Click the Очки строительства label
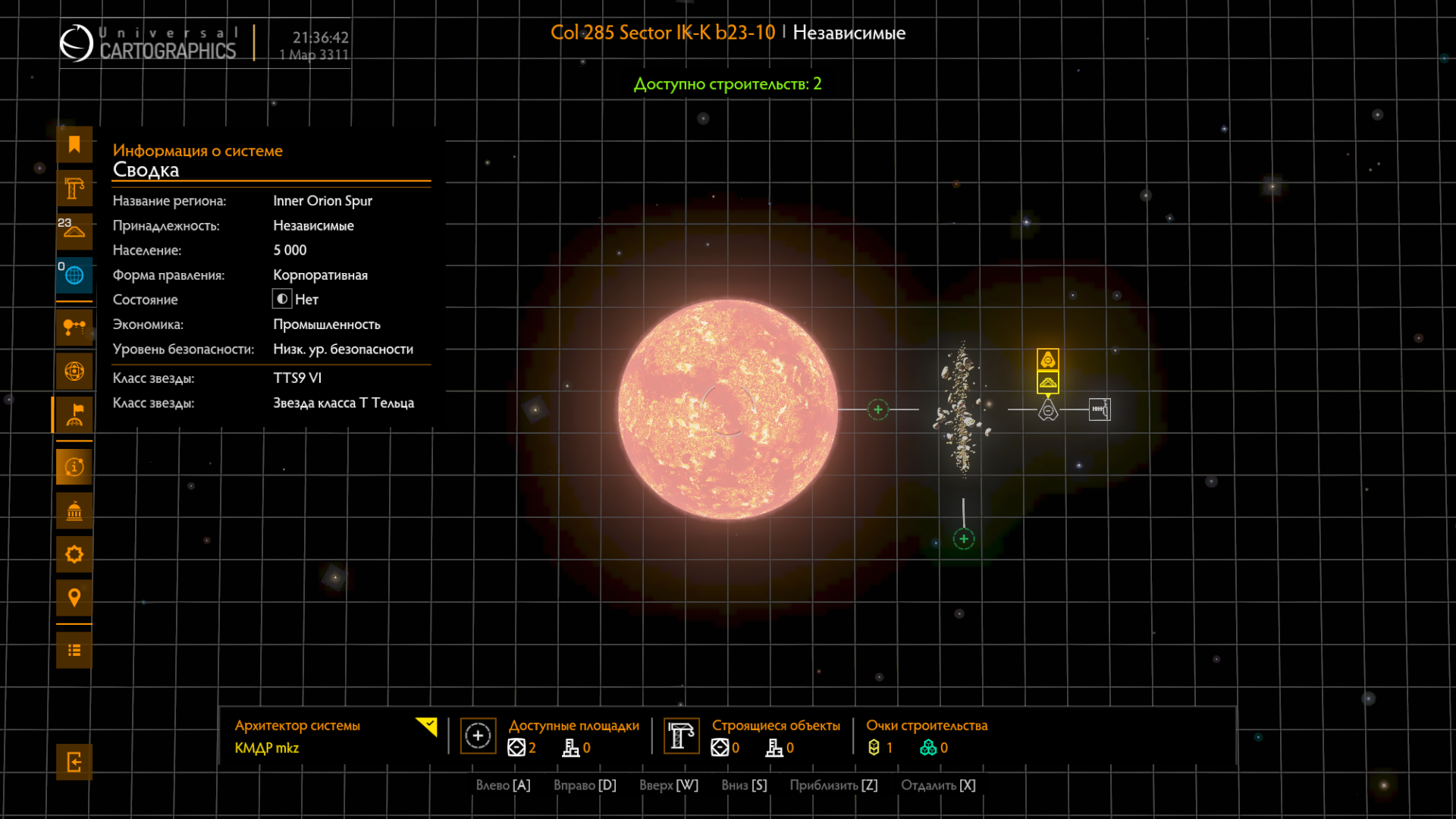The width and height of the screenshot is (1456, 819). [x=927, y=726]
